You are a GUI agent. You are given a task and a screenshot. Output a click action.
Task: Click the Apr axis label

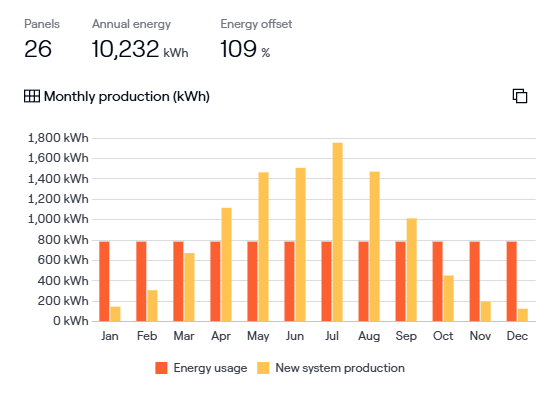point(221,336)
